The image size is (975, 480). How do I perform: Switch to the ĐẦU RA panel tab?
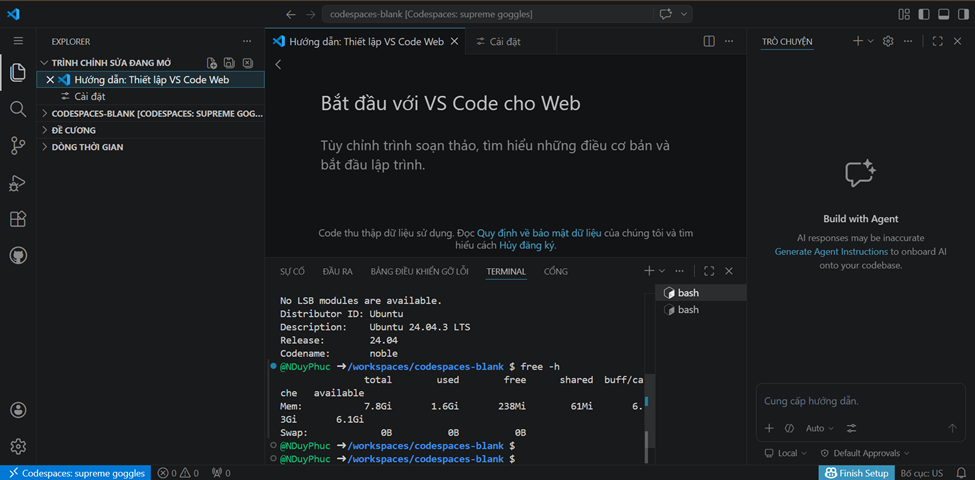(x=338, y=272)
